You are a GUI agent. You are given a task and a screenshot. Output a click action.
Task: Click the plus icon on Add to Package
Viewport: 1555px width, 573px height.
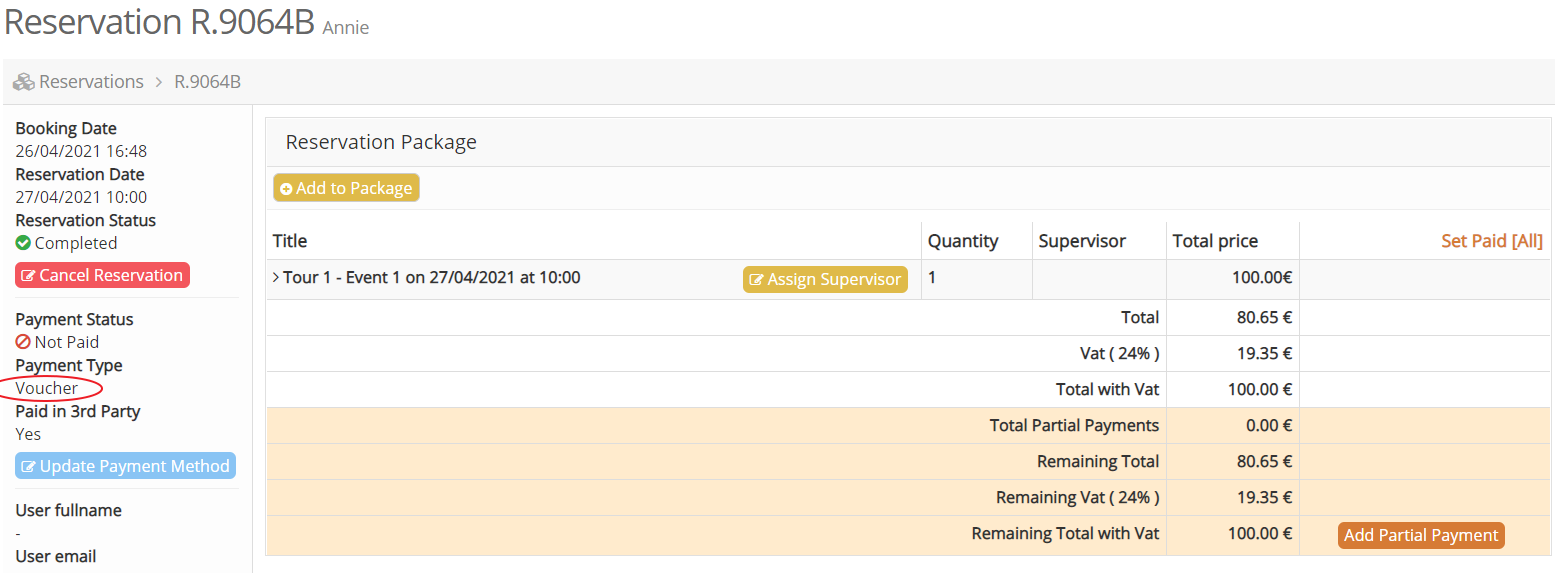coord(286,189)
